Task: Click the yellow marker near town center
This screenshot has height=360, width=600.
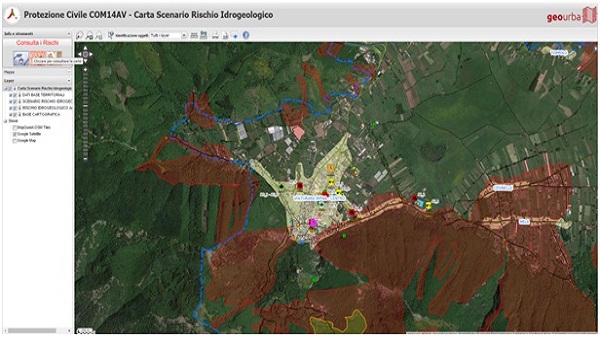Action: 331,182
